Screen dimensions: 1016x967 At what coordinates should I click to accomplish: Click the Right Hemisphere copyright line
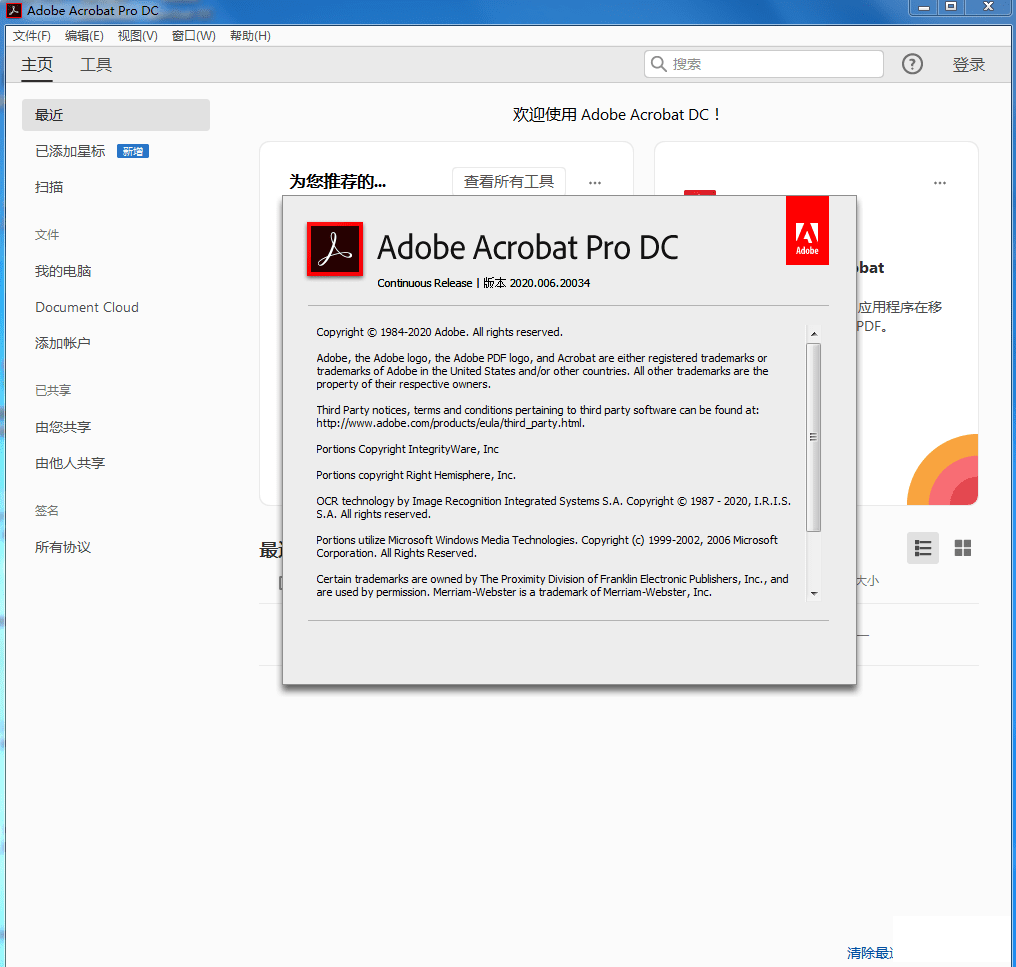(x=416, y=475)
